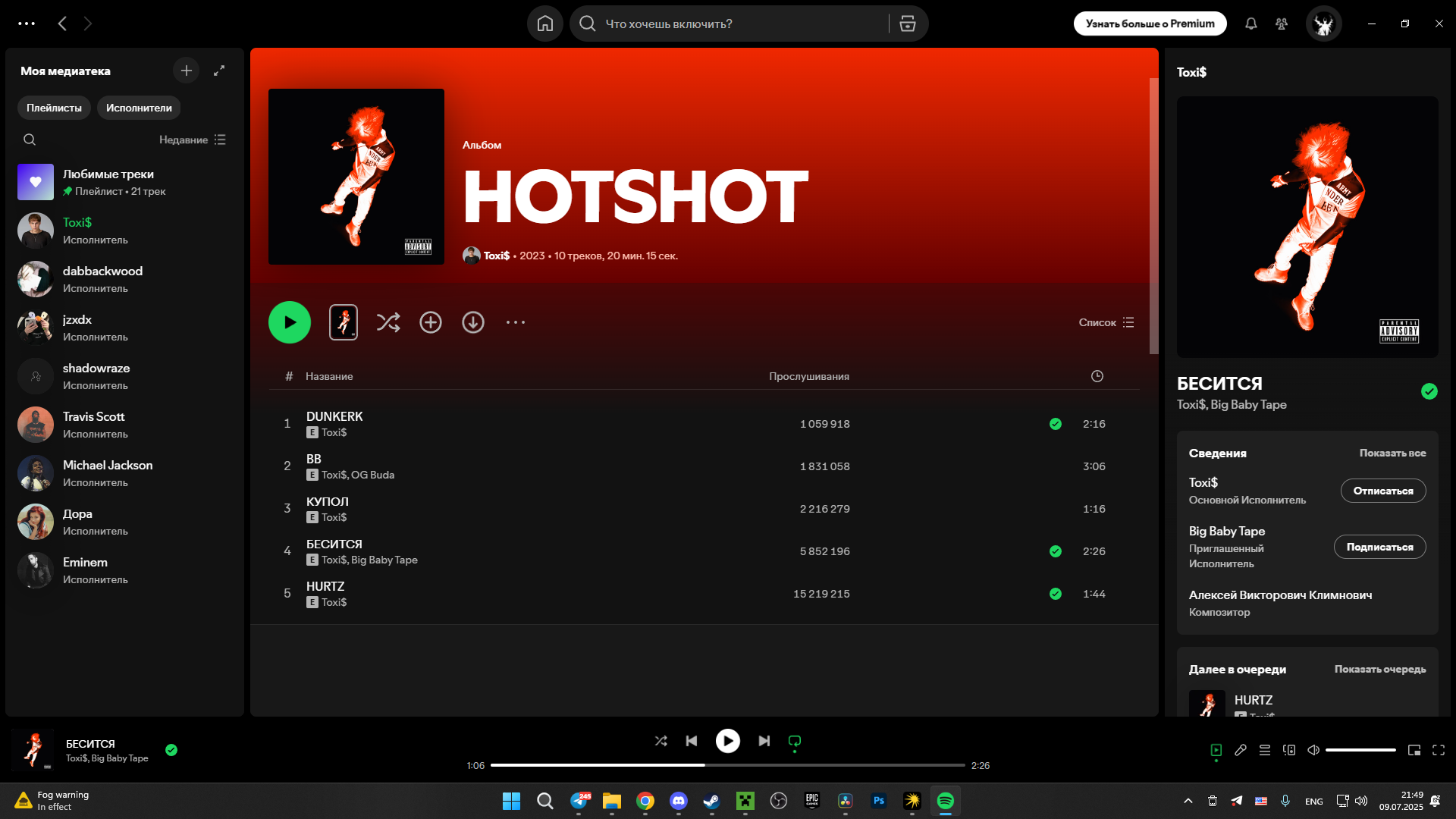Toggle shuffle in the player bar
The image size is (1456, 819).
pyautogui.click(x=661, y=741)
